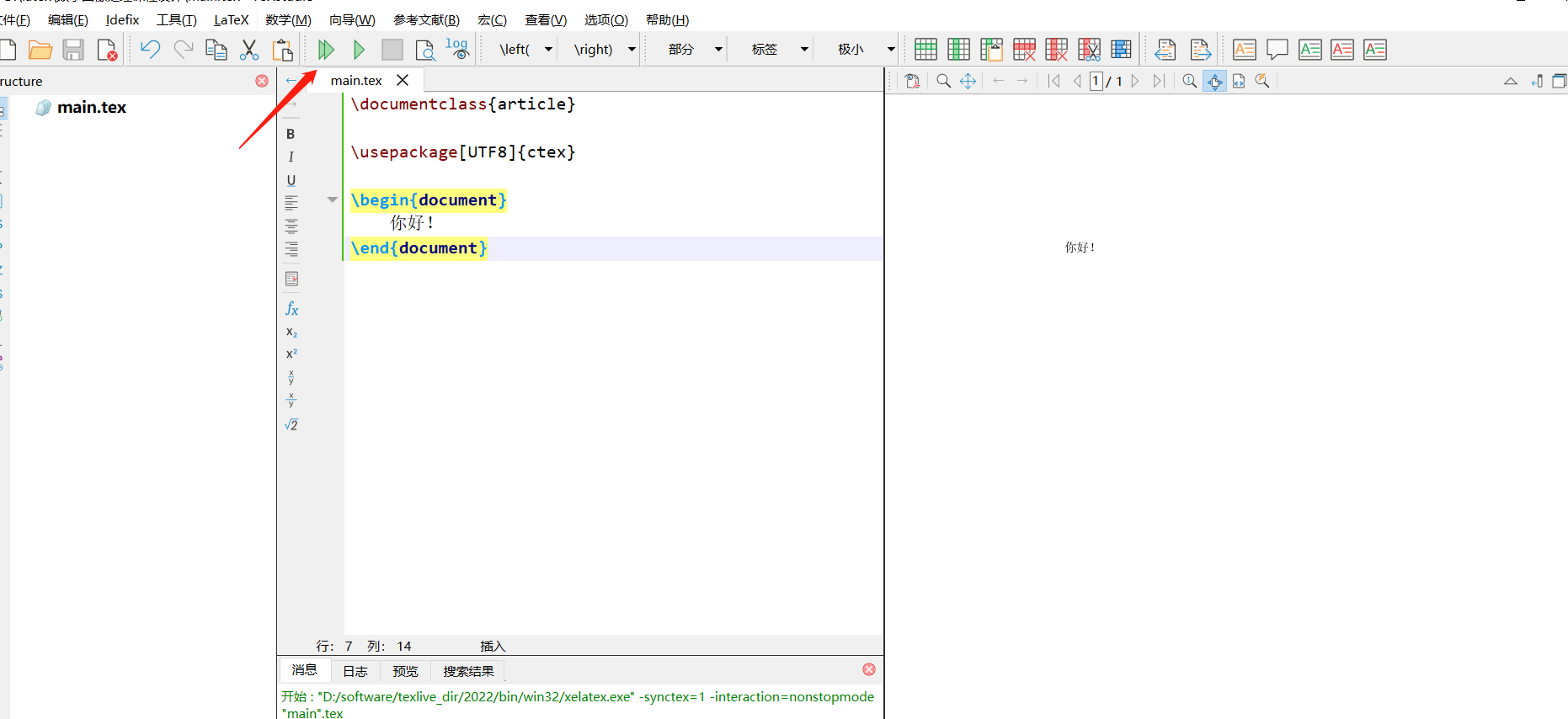
Task: Expand the 部分 section dropdown
Action: click(x=718, y=50)
